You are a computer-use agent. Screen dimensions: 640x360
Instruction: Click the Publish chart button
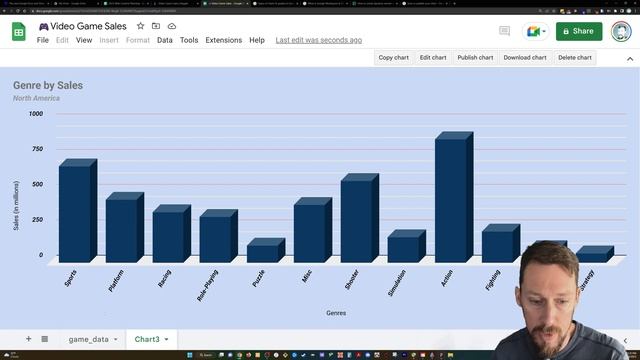pos(475,58)
